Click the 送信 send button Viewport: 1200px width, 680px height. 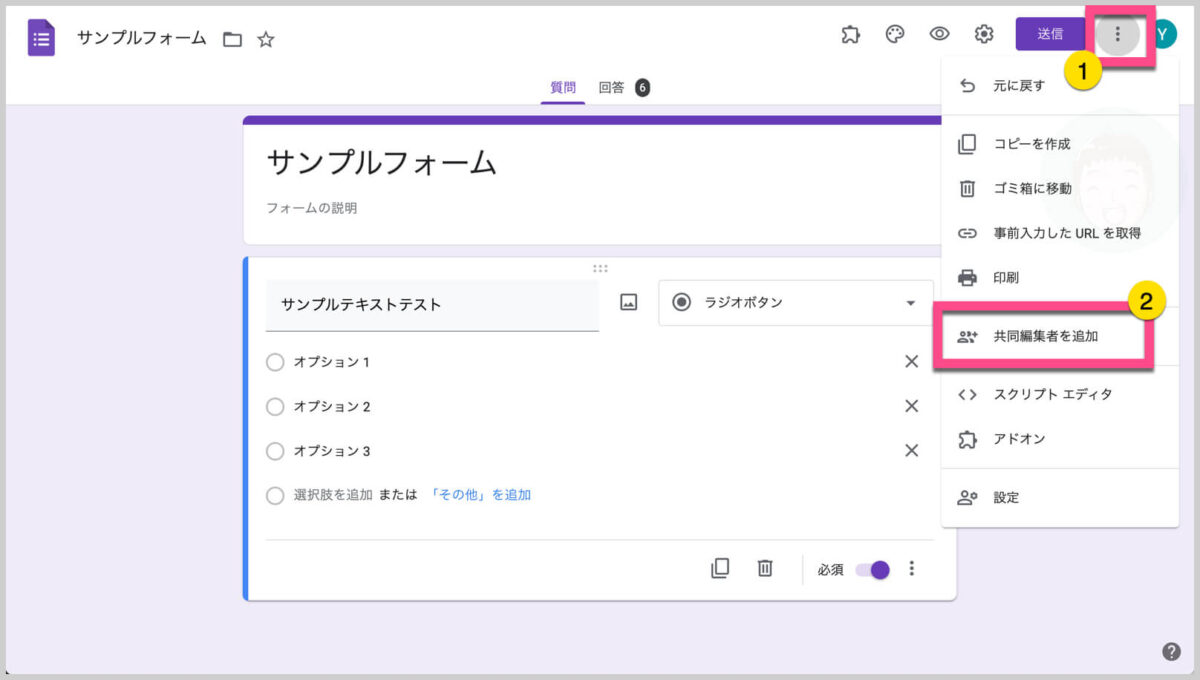point(1050,34)
